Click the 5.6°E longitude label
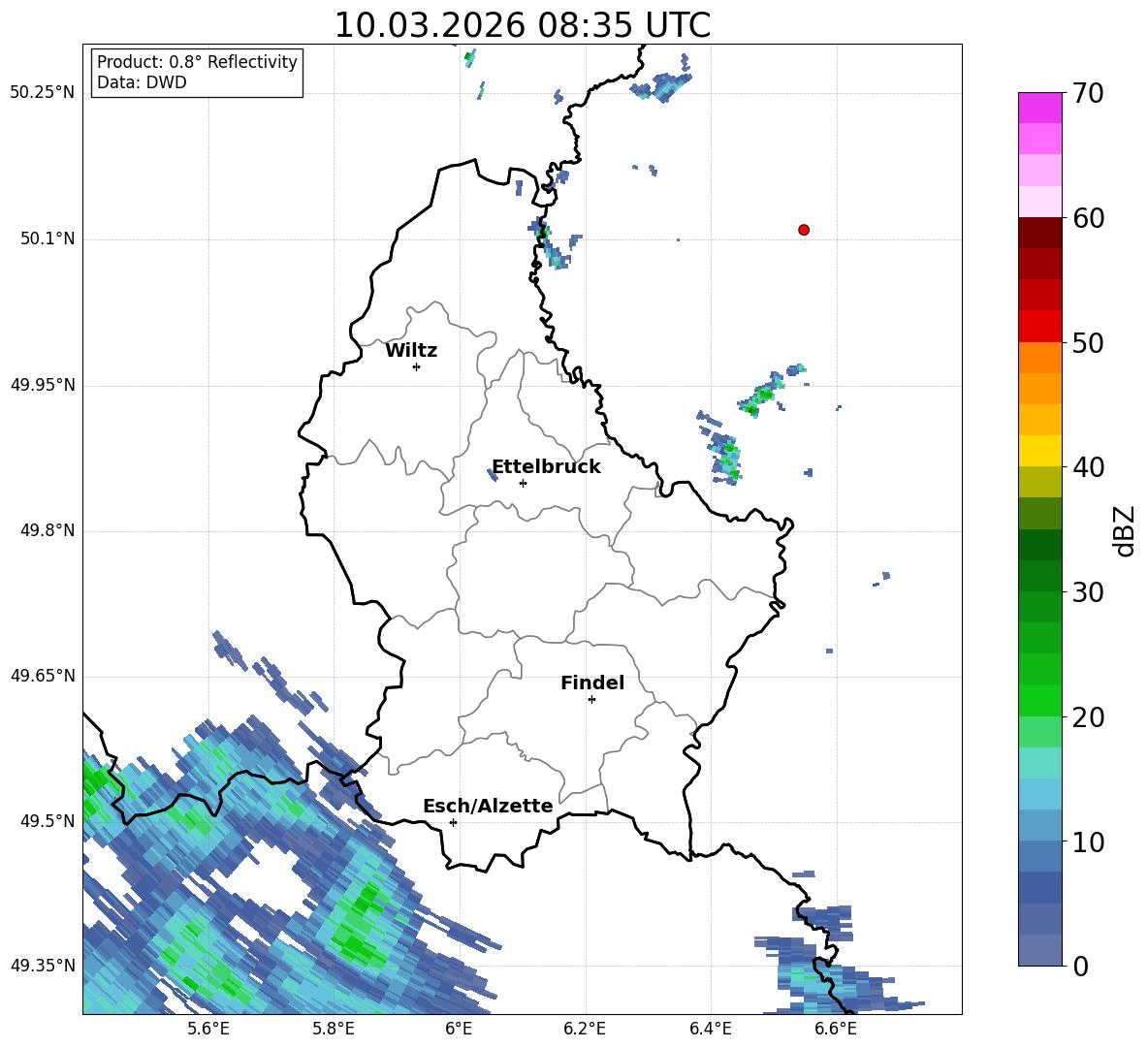 (x=208, y=1029)
